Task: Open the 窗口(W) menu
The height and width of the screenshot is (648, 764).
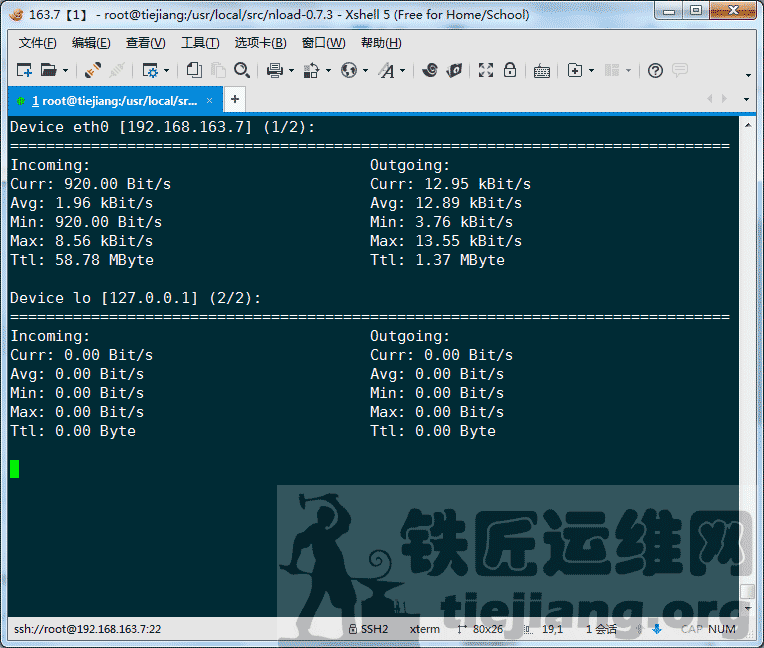Action: pos(324,43)
